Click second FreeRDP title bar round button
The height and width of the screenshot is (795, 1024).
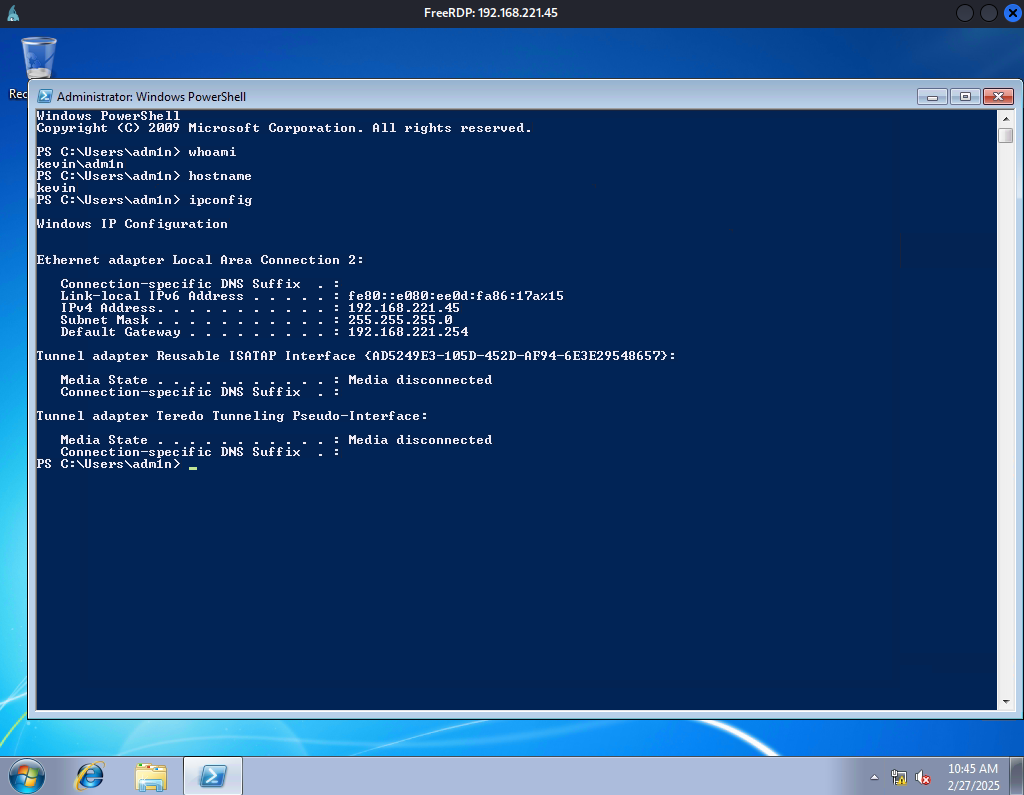pos(989,13)
